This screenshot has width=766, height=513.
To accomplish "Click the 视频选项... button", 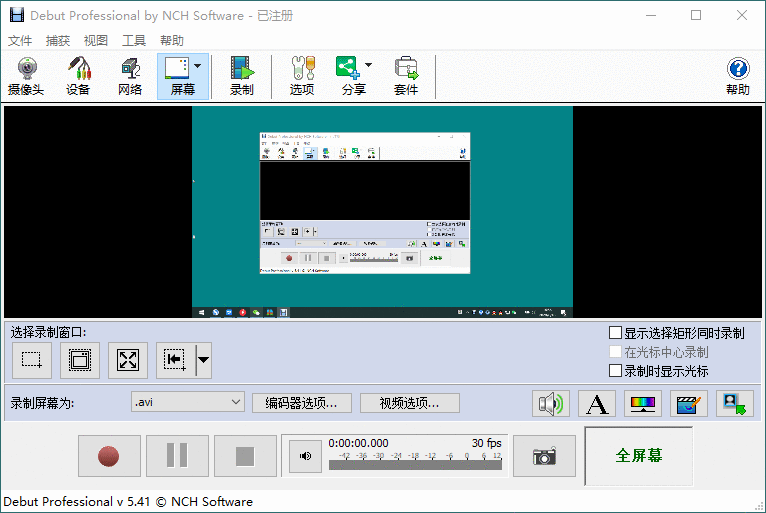I will 409,403.
